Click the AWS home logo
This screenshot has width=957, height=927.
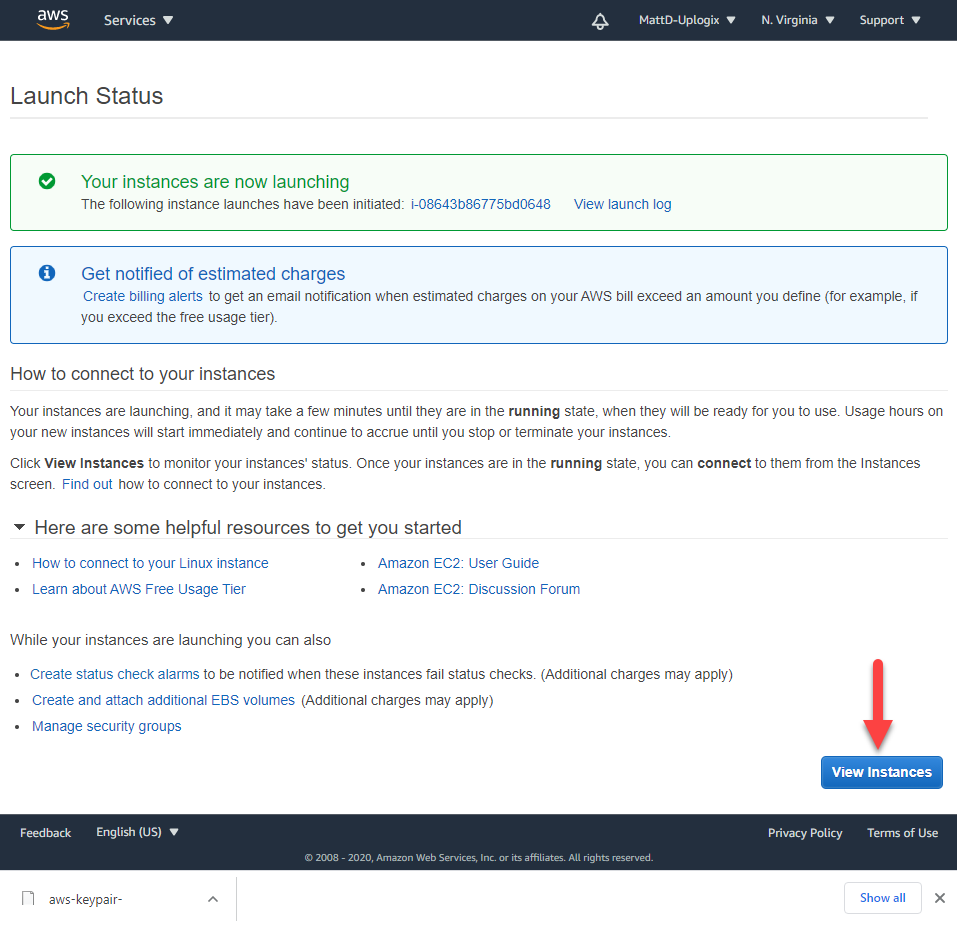[51, 19]
